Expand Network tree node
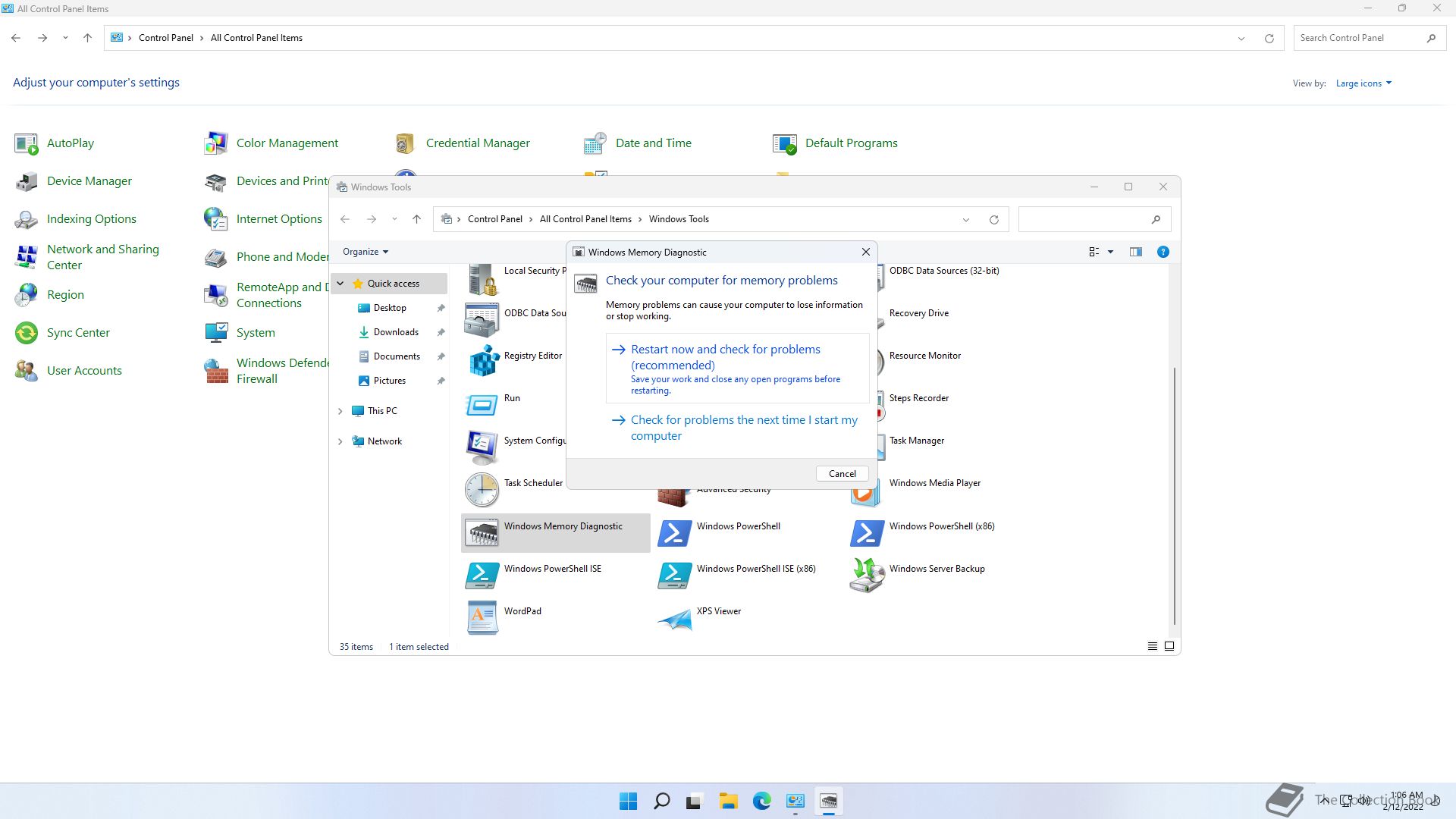Screen dimensions: 1456x819 pos(340,441)
